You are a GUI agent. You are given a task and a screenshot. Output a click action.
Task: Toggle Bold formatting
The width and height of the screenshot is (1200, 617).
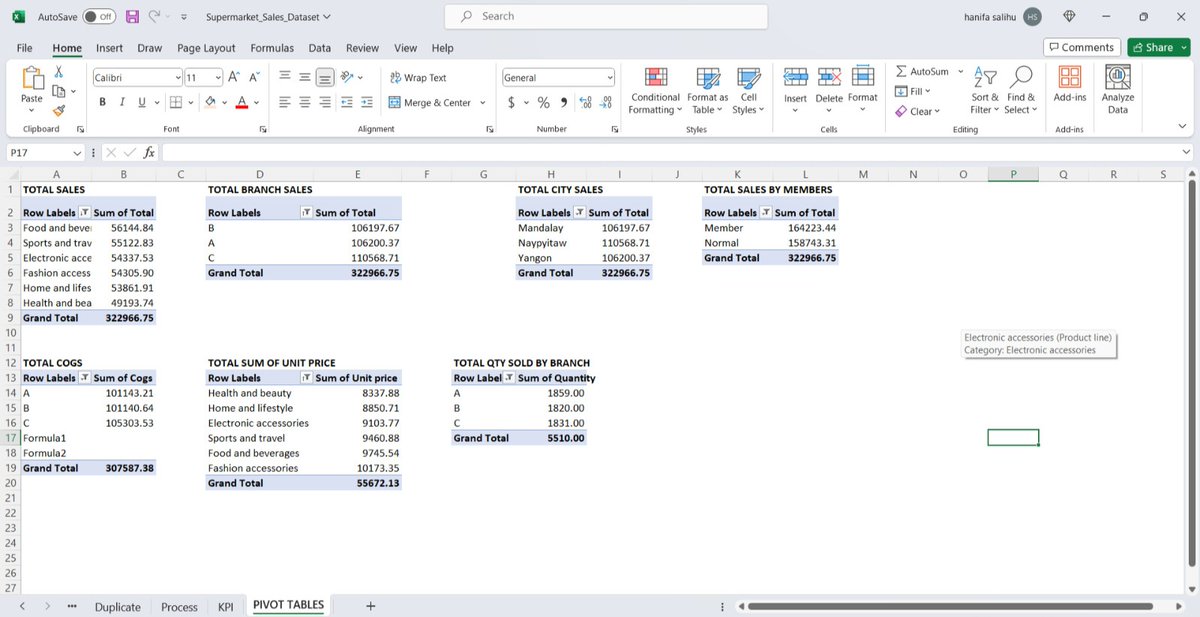(103, 102)
